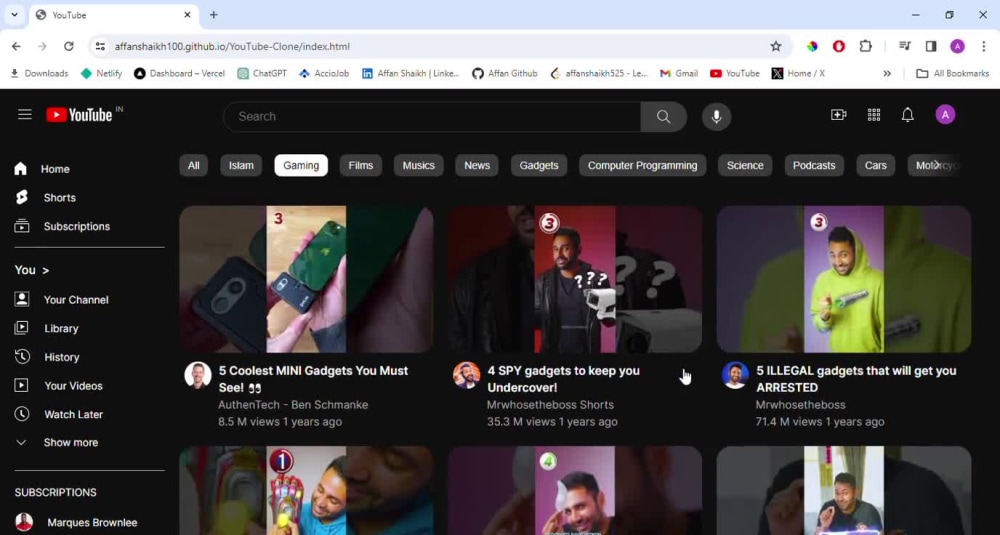
Task: Select the Films category chip
Action: pos(360,165)
